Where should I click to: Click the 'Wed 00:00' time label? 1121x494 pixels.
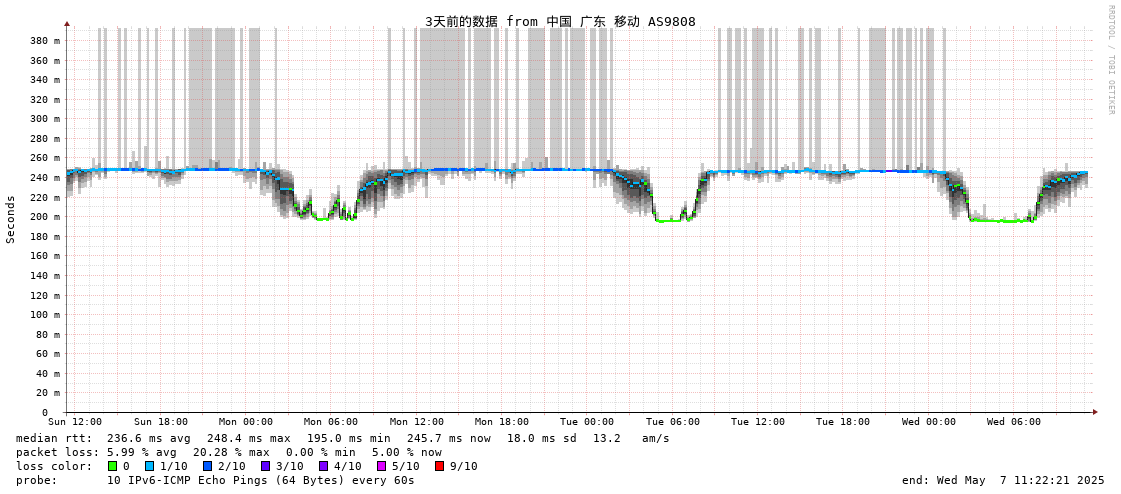(x=929, y=422)
